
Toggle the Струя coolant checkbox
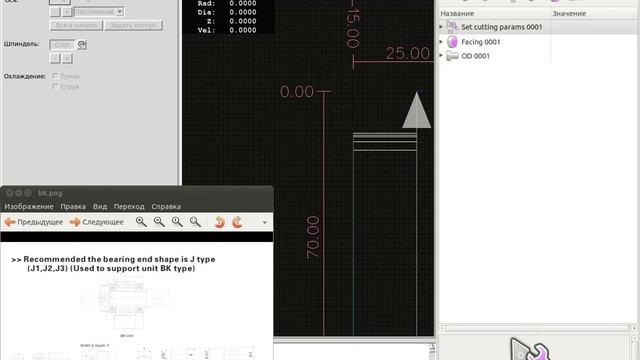point(55,87)
